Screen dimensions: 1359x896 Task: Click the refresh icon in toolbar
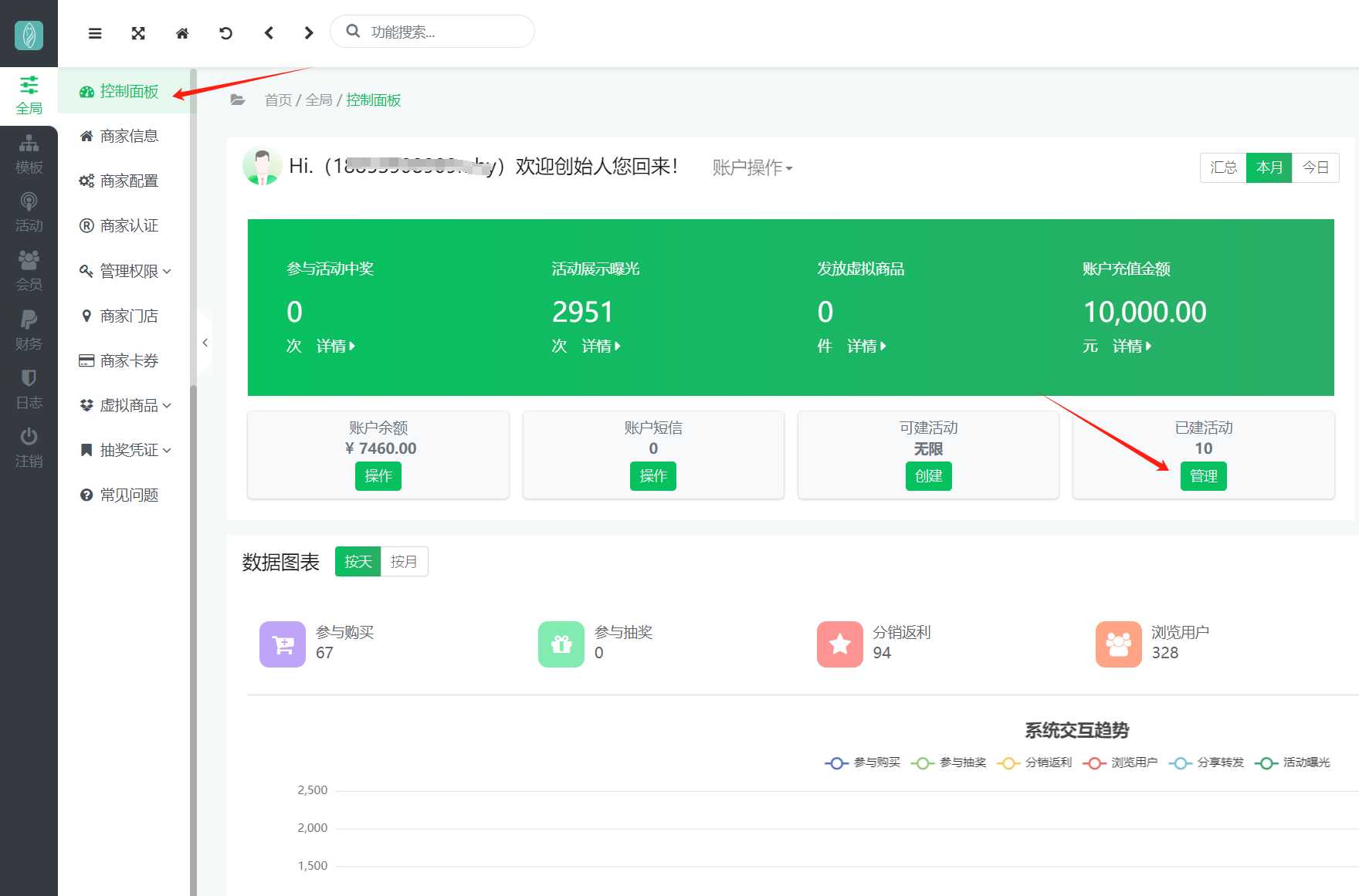tap(225, 33)
